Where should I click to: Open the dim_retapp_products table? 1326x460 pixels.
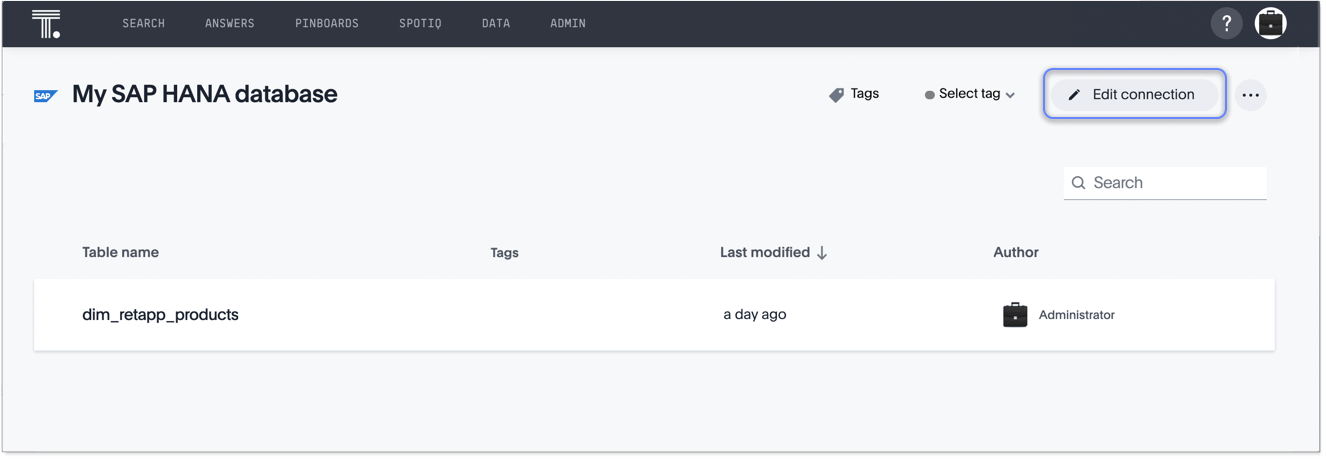tap(160, 315)
